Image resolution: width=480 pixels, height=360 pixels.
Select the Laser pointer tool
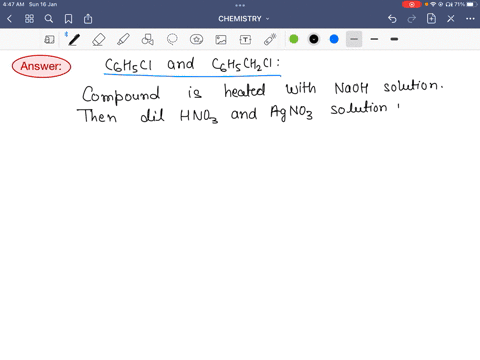270,39
